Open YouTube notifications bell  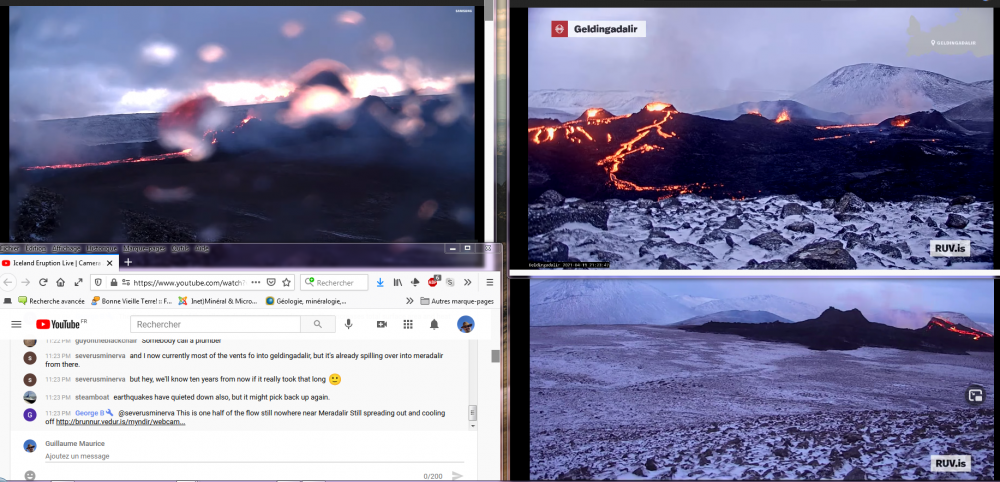pyautogui.click(x=434, y=324)
